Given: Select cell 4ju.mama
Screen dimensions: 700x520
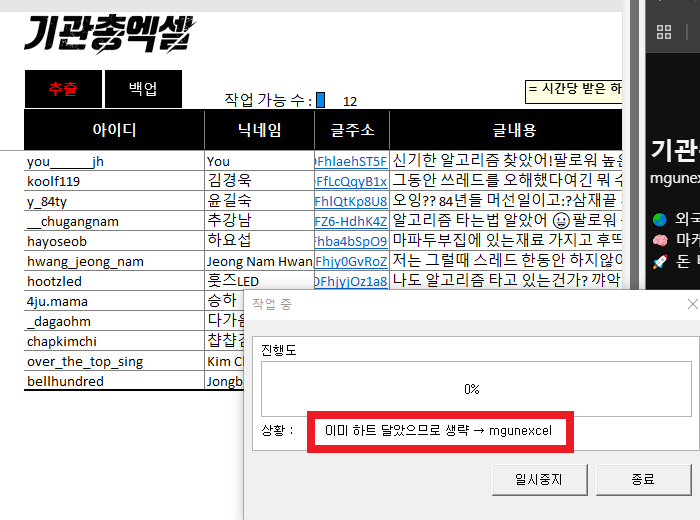Looking at the screenshot, I should (114, 301).
